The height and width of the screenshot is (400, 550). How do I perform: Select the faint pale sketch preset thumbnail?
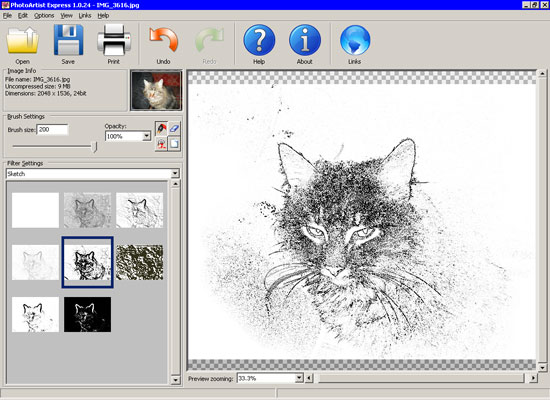(x=35, y=262)
